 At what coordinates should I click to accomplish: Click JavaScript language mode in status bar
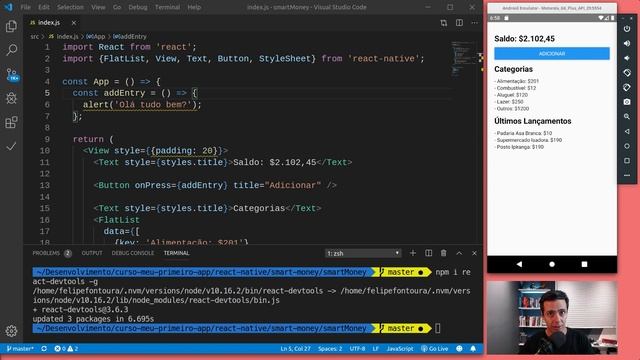[x=400, y=349]
